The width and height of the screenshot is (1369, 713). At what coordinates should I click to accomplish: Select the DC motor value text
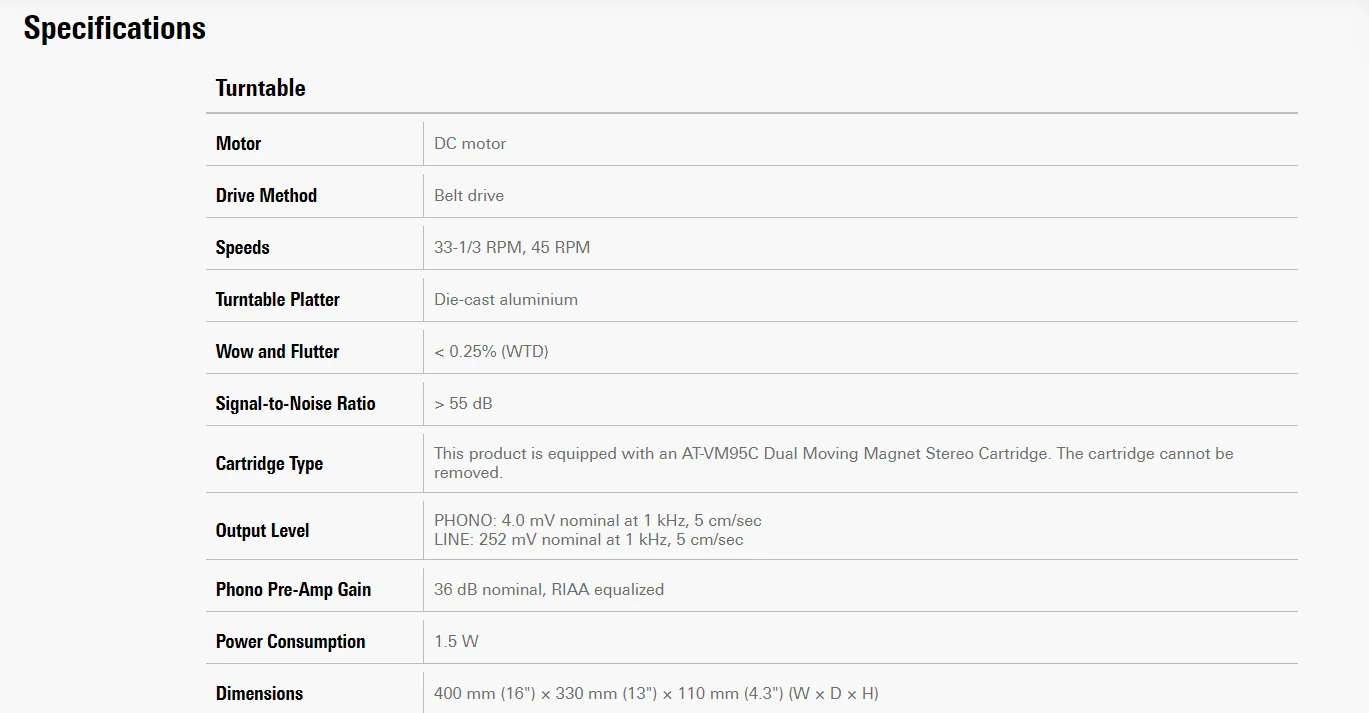pyautogui.click(x=470, y=143)
